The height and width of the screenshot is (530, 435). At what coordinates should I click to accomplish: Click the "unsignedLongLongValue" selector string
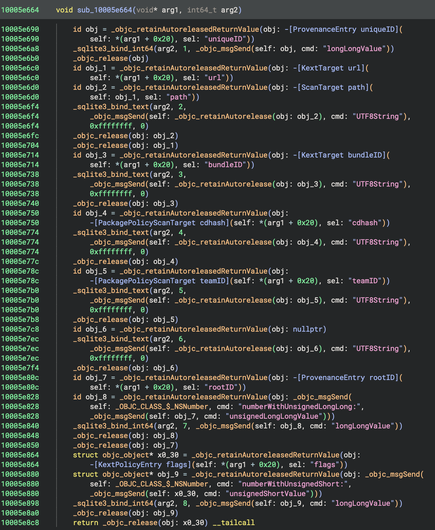(274, 416)
